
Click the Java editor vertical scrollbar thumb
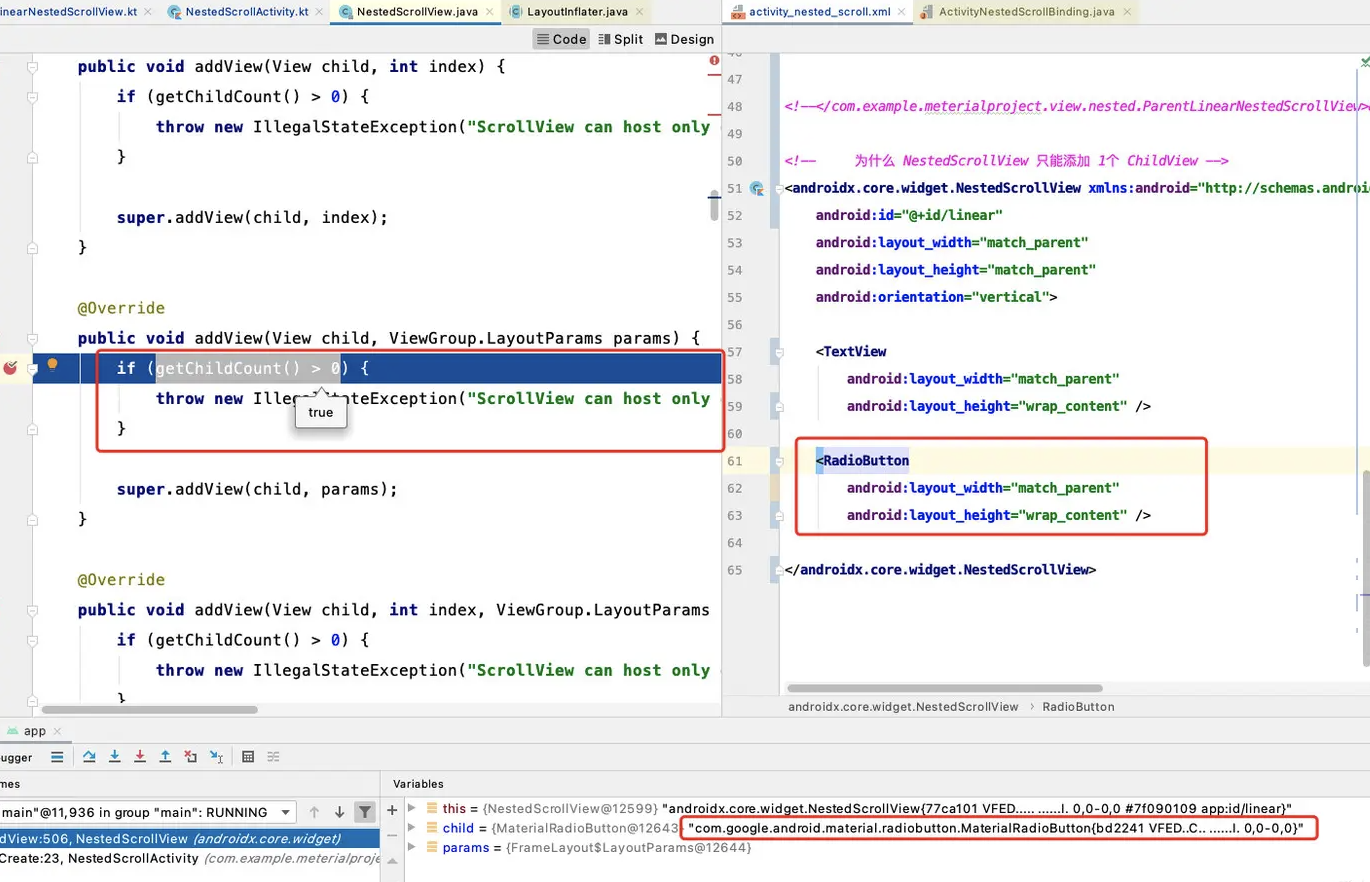(714, 204)
